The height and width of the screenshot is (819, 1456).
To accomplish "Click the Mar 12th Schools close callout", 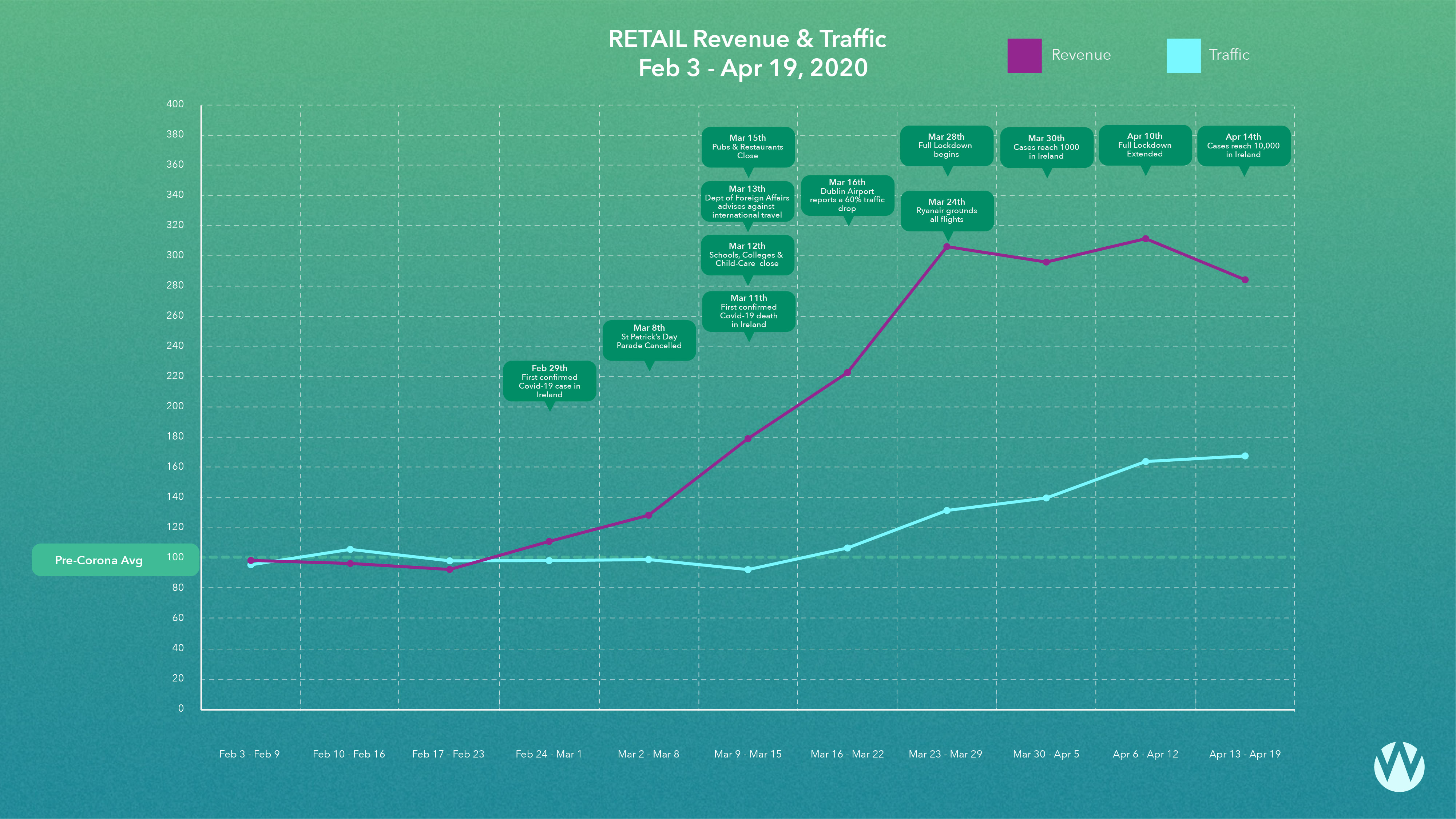I will coord(747,254).
